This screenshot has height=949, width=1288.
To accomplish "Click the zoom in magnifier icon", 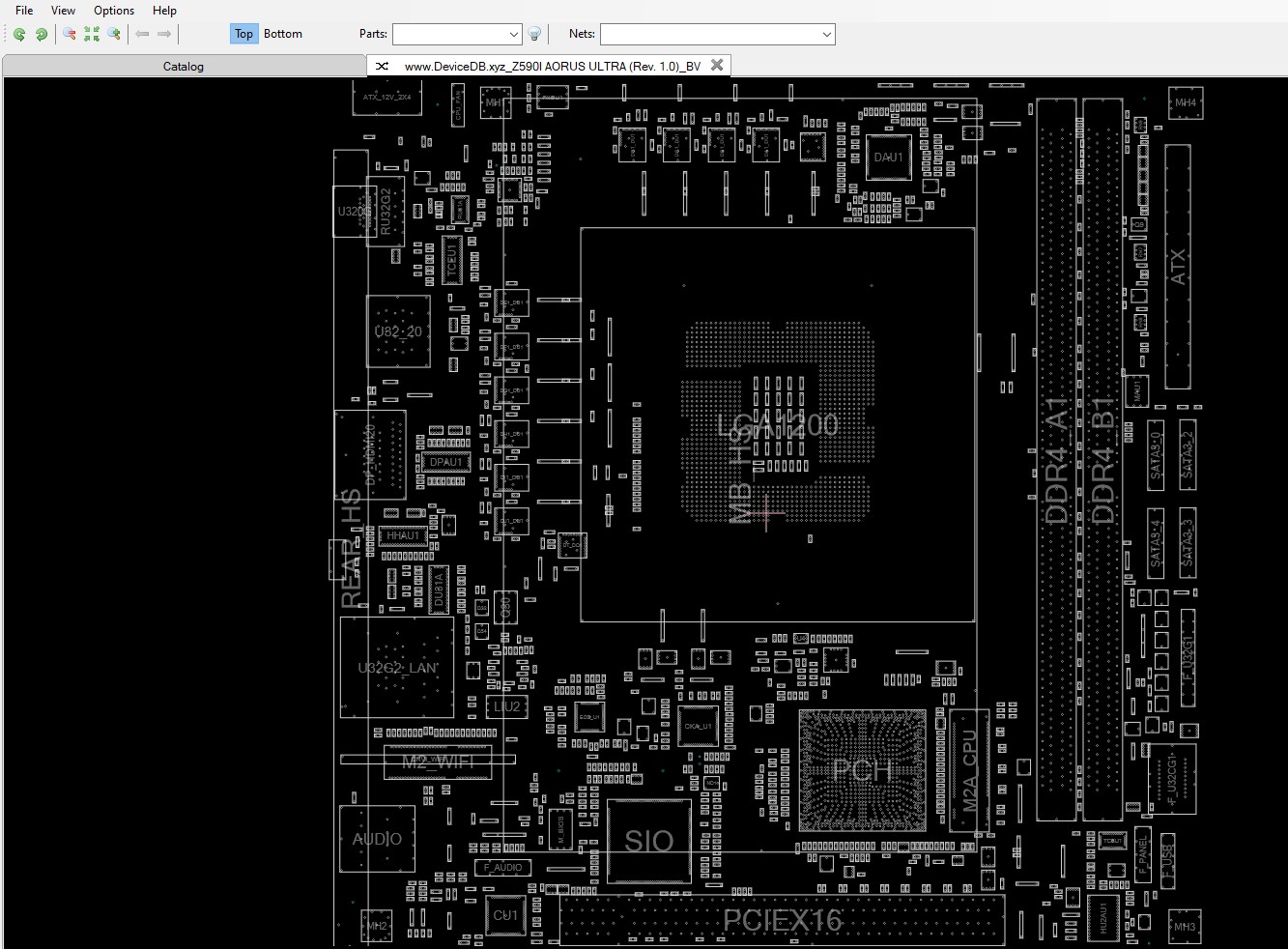I will [x=114, y=34].
